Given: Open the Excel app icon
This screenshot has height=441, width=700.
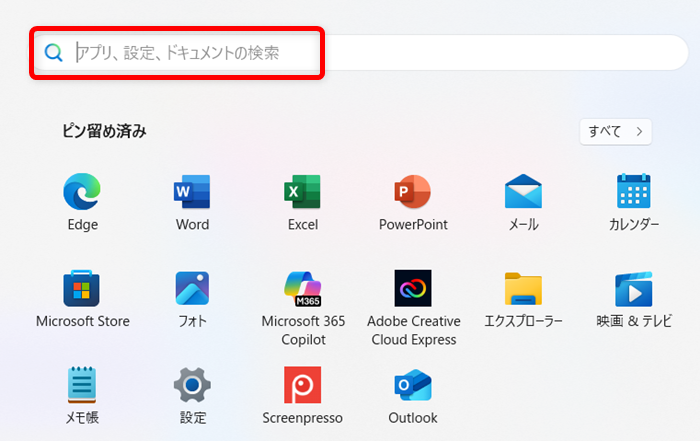Looking at the screenshot, I should point(302,192).
